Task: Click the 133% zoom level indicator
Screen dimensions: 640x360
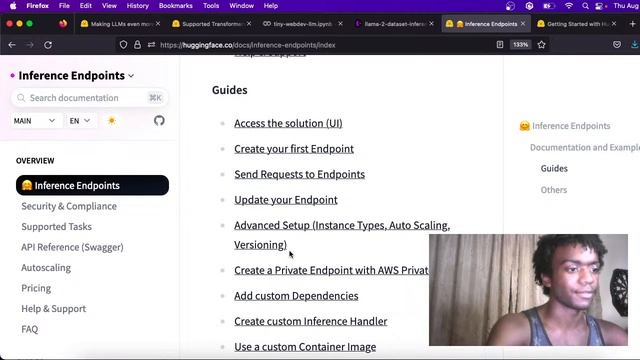Action: (520, 45)
